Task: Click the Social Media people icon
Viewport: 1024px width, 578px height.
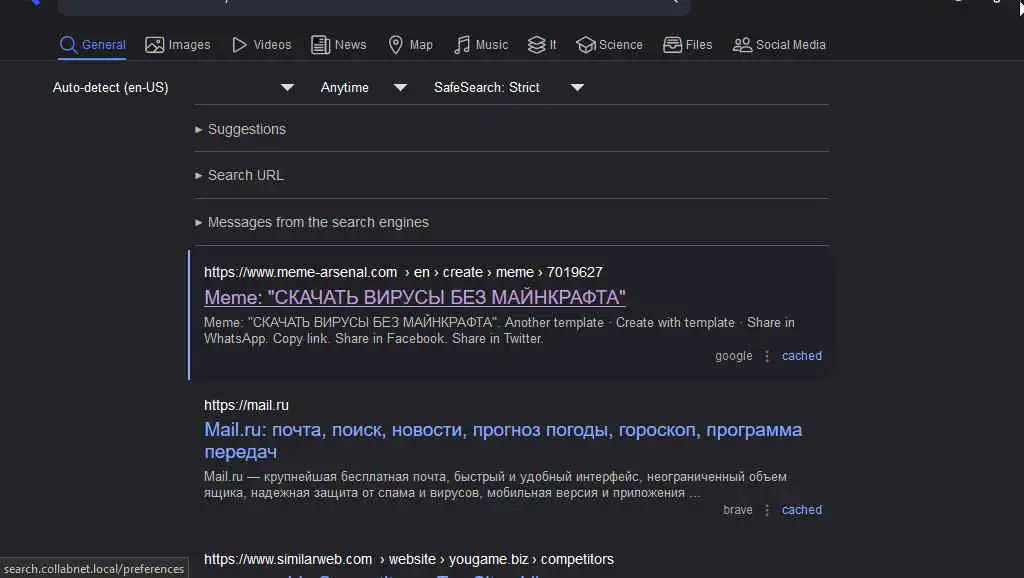Action: tap(742, 44)
